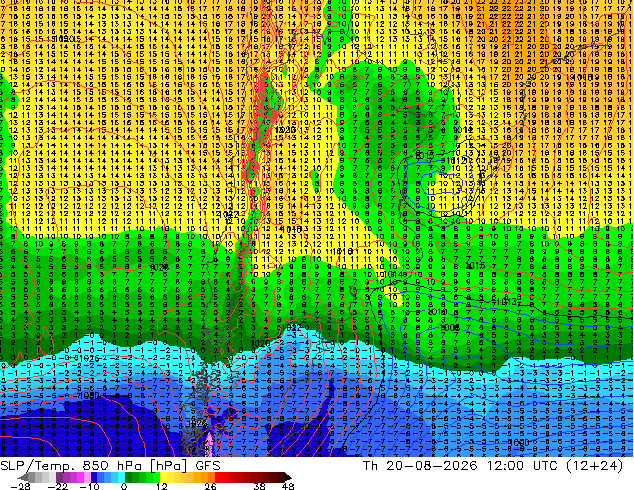Click the yellow swatch above label 12
Viewport: 634px width, 490px height.
click(x=163, y=477)
